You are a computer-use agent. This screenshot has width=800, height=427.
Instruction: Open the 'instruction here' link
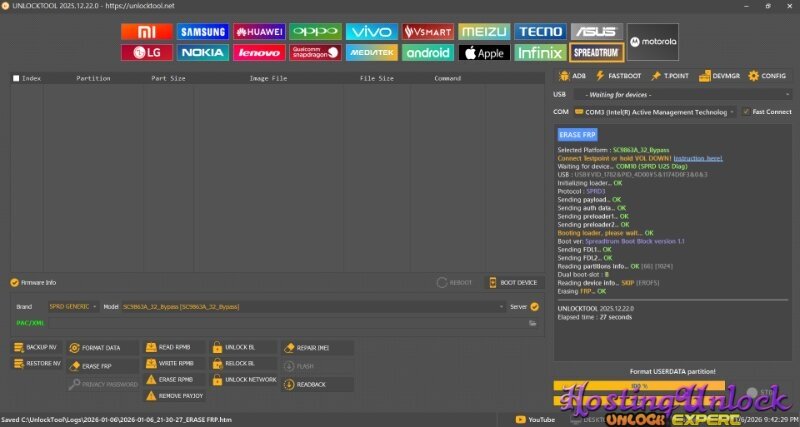(698, 158)
